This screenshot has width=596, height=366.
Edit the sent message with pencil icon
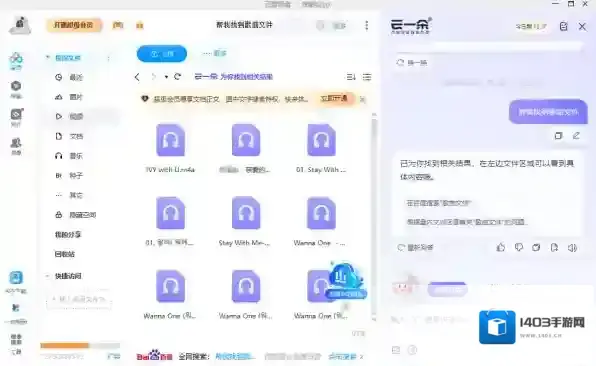[x=576, y=135]
